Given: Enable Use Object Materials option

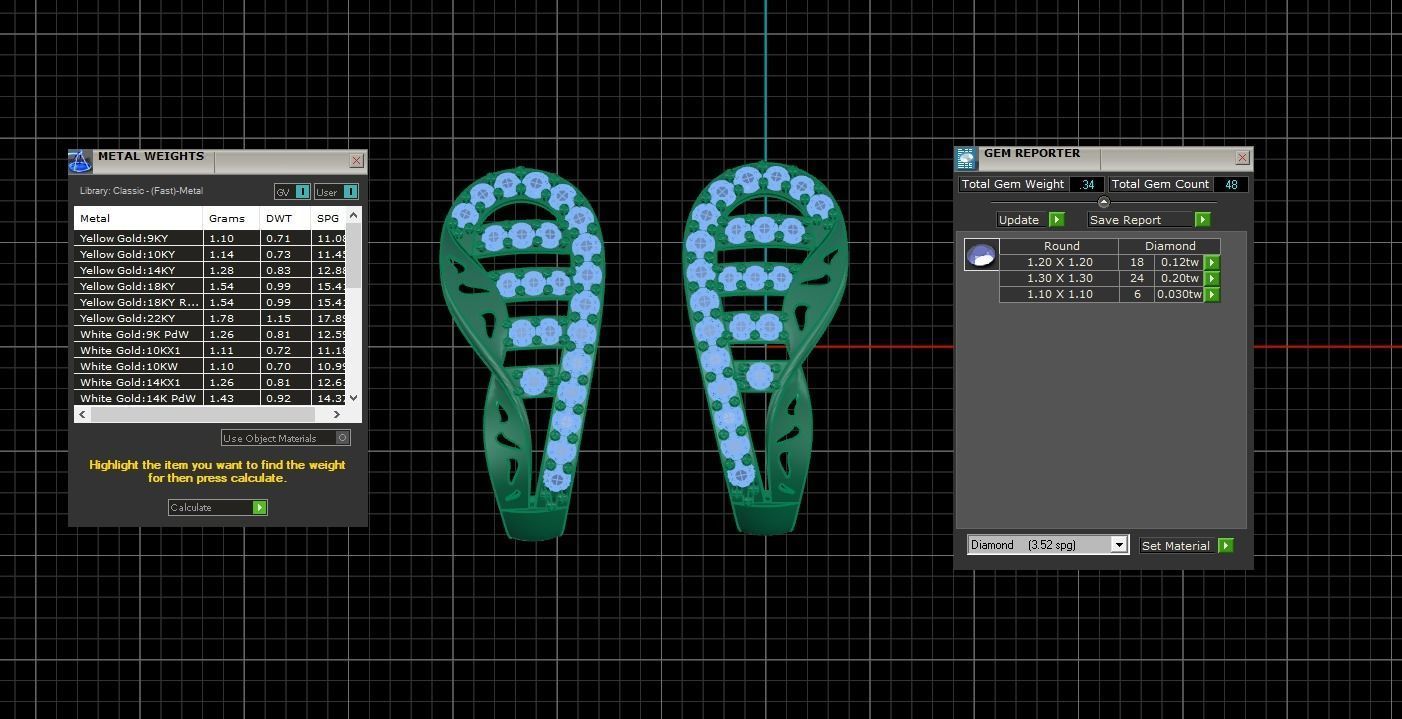Looking at the screenshot, I should (x=286, y=438).
